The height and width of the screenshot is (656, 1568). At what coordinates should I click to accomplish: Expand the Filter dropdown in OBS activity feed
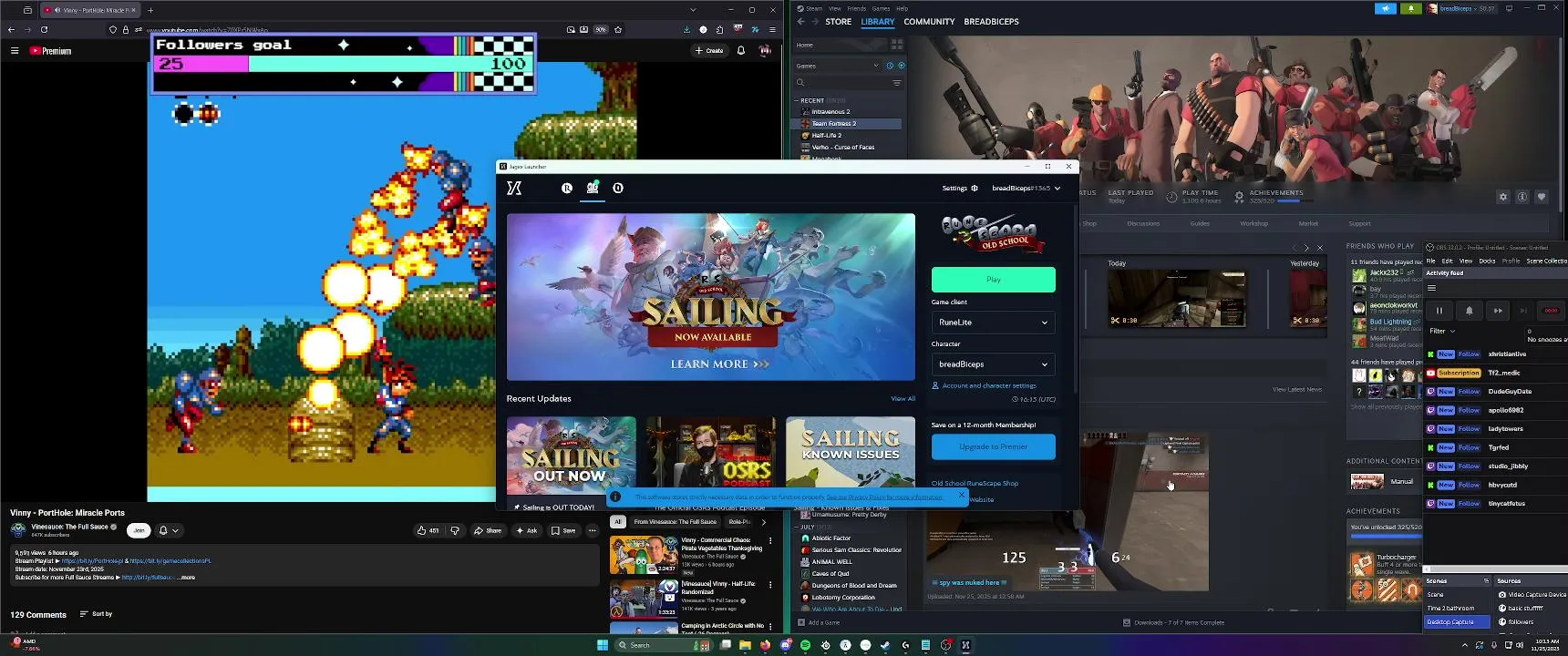pos(1442,331)
